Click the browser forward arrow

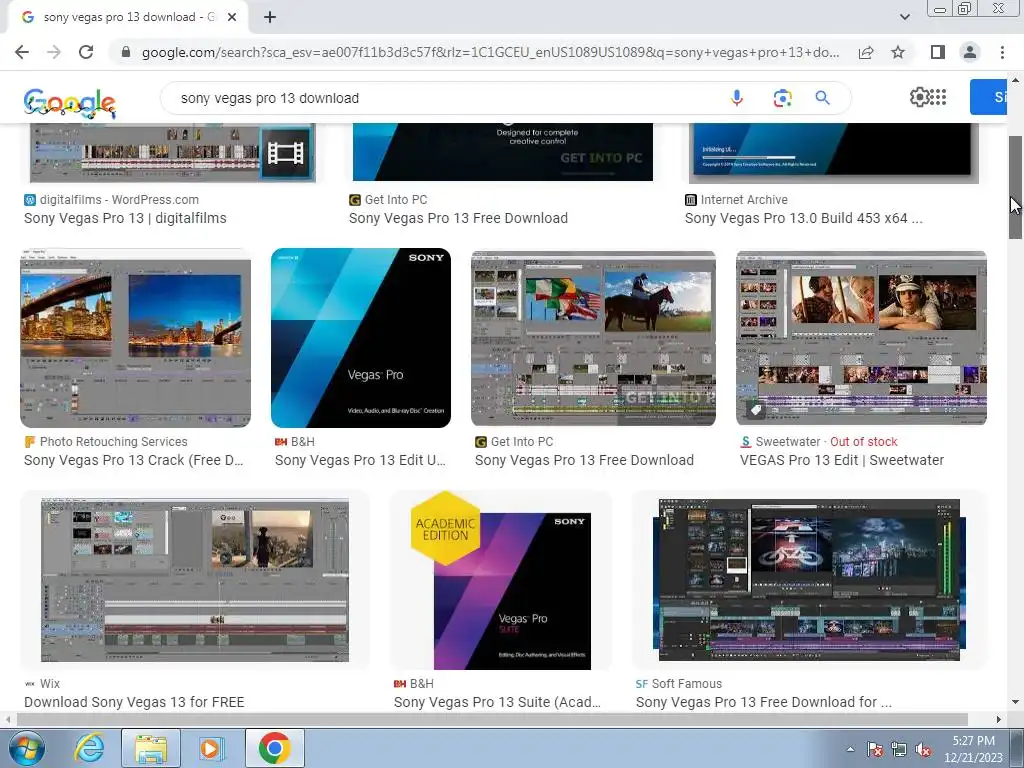[x=54, y=52]
